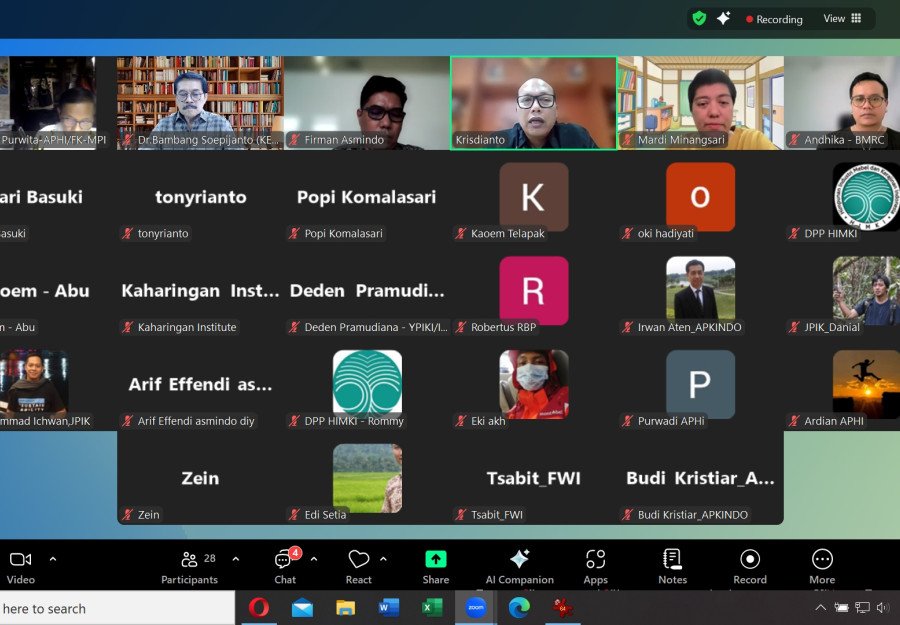Click JPIK_Danial profile photo
This screenshot has width=900, height=625.
(866, 289)
